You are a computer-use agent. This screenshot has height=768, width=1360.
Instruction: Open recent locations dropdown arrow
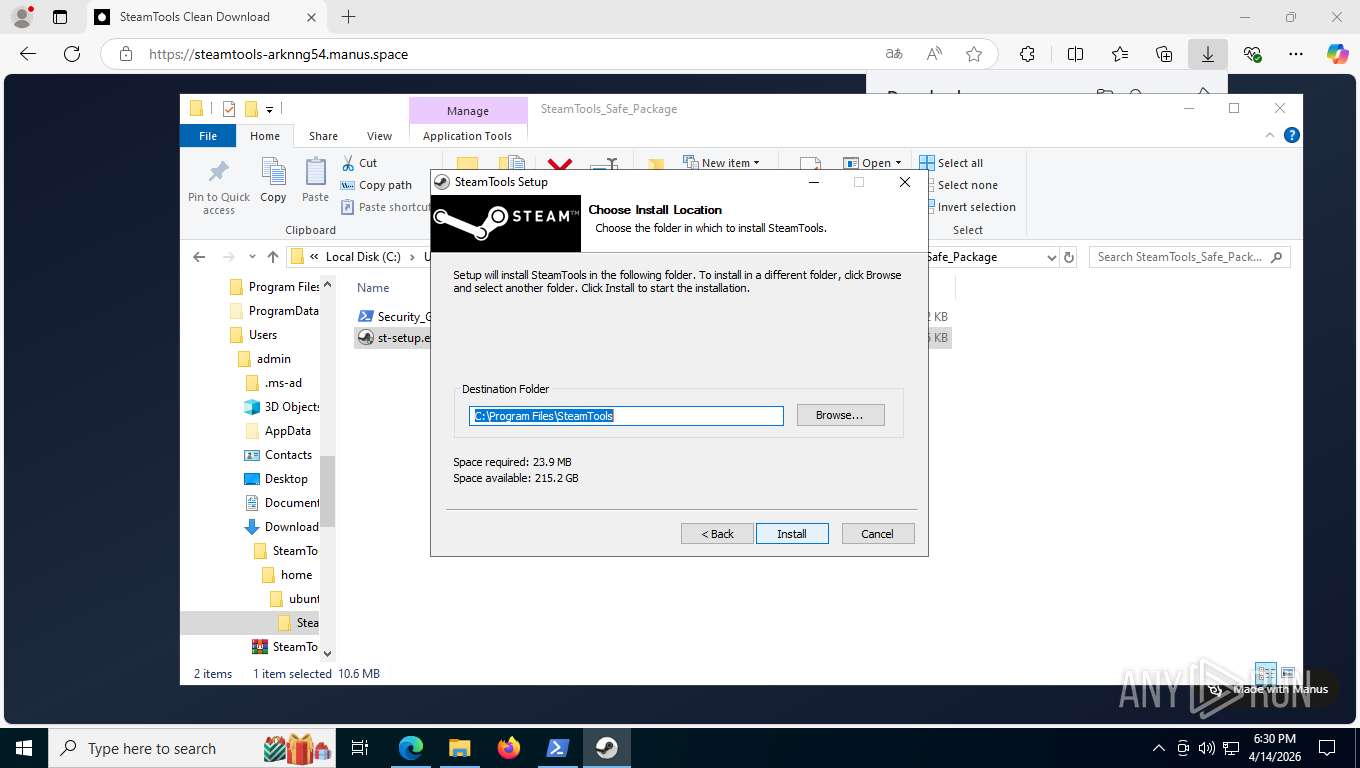[x=252, y=257]
